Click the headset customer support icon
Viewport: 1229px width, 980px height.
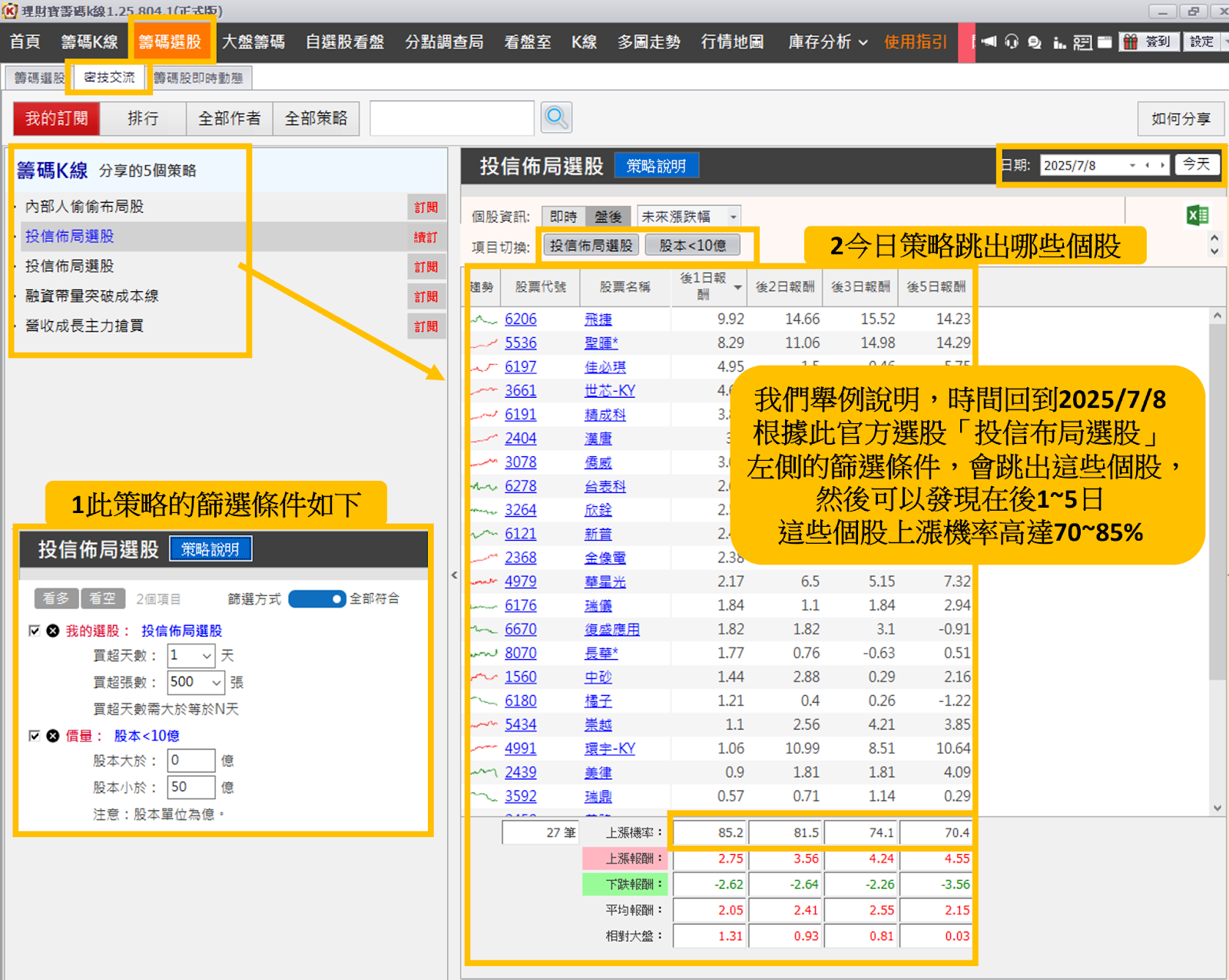pos(1012,42)
